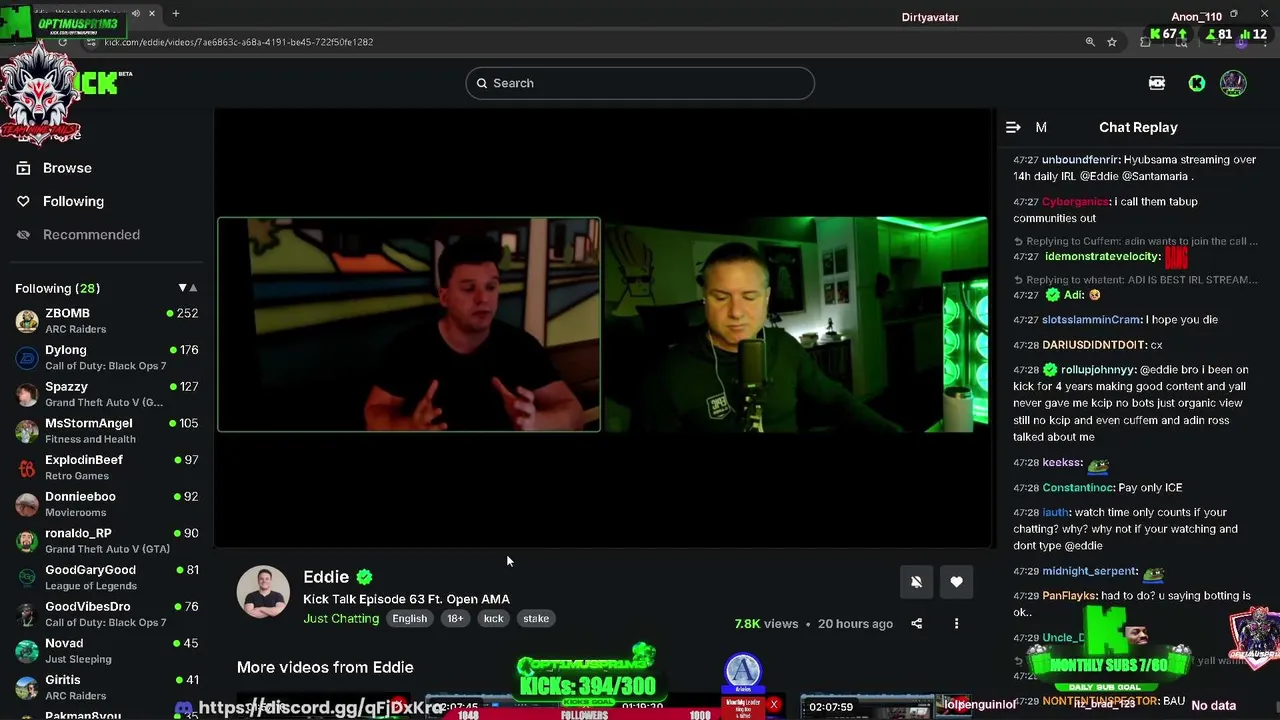Open the Eddie channel name link
Image resolution: width=1280 pixels, height=720 pixels.
click(x=326, y=577)
